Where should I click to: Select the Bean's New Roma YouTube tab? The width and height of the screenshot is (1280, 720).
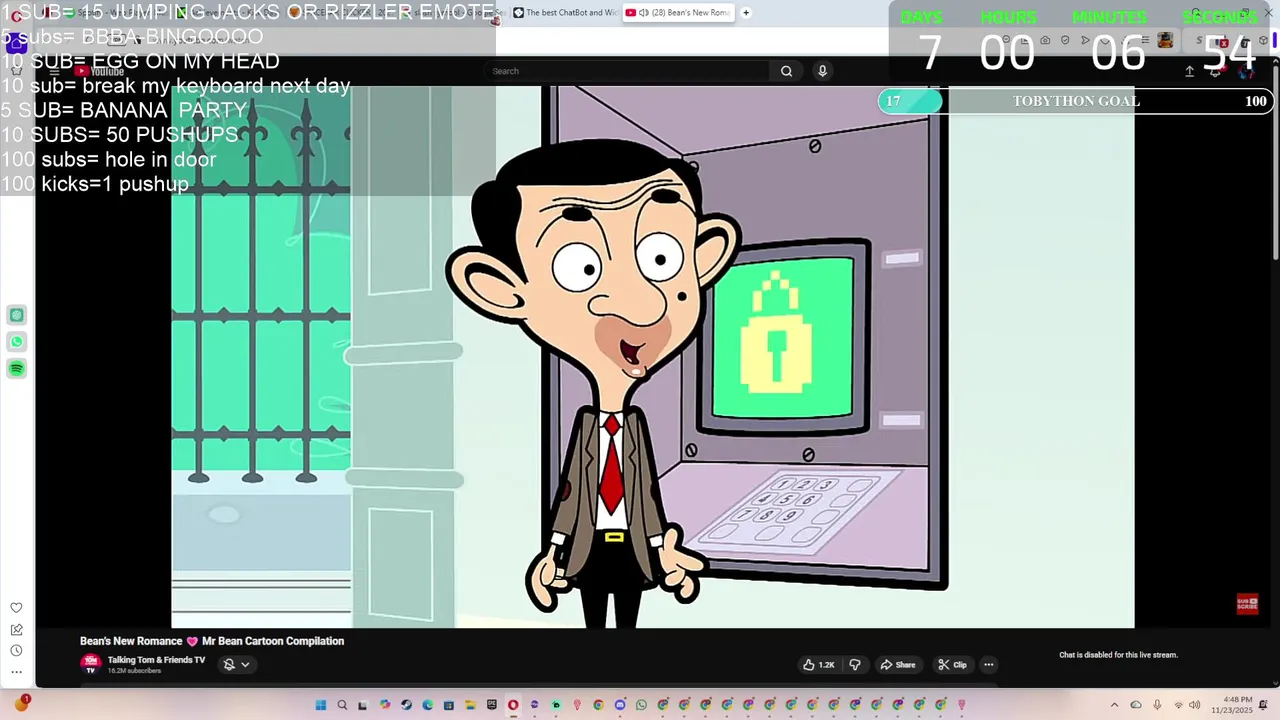[x=678, y=13]
